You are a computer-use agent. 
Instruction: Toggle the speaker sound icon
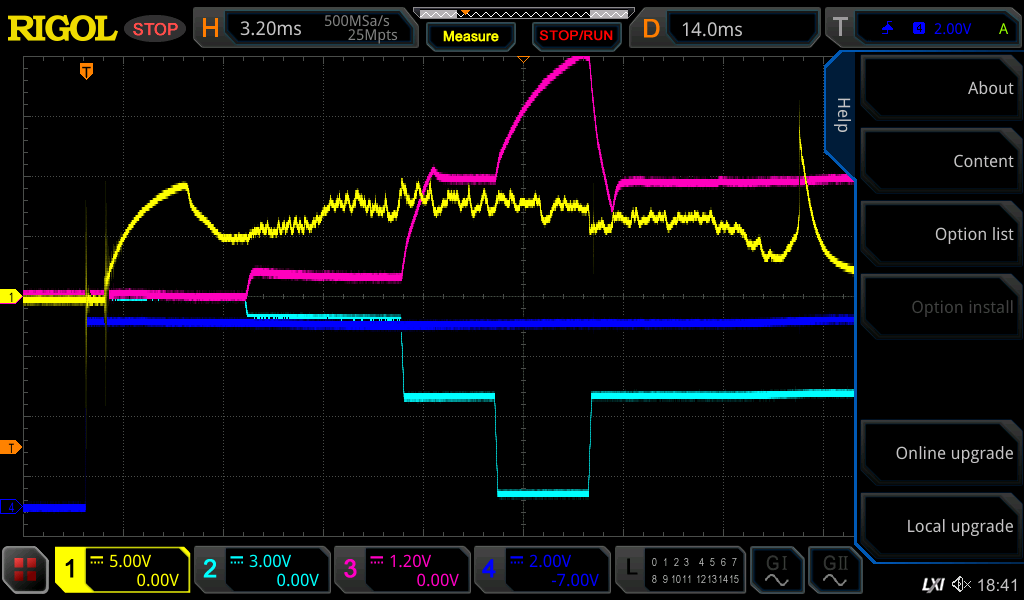pyautogui.click(x=961, y=584)
